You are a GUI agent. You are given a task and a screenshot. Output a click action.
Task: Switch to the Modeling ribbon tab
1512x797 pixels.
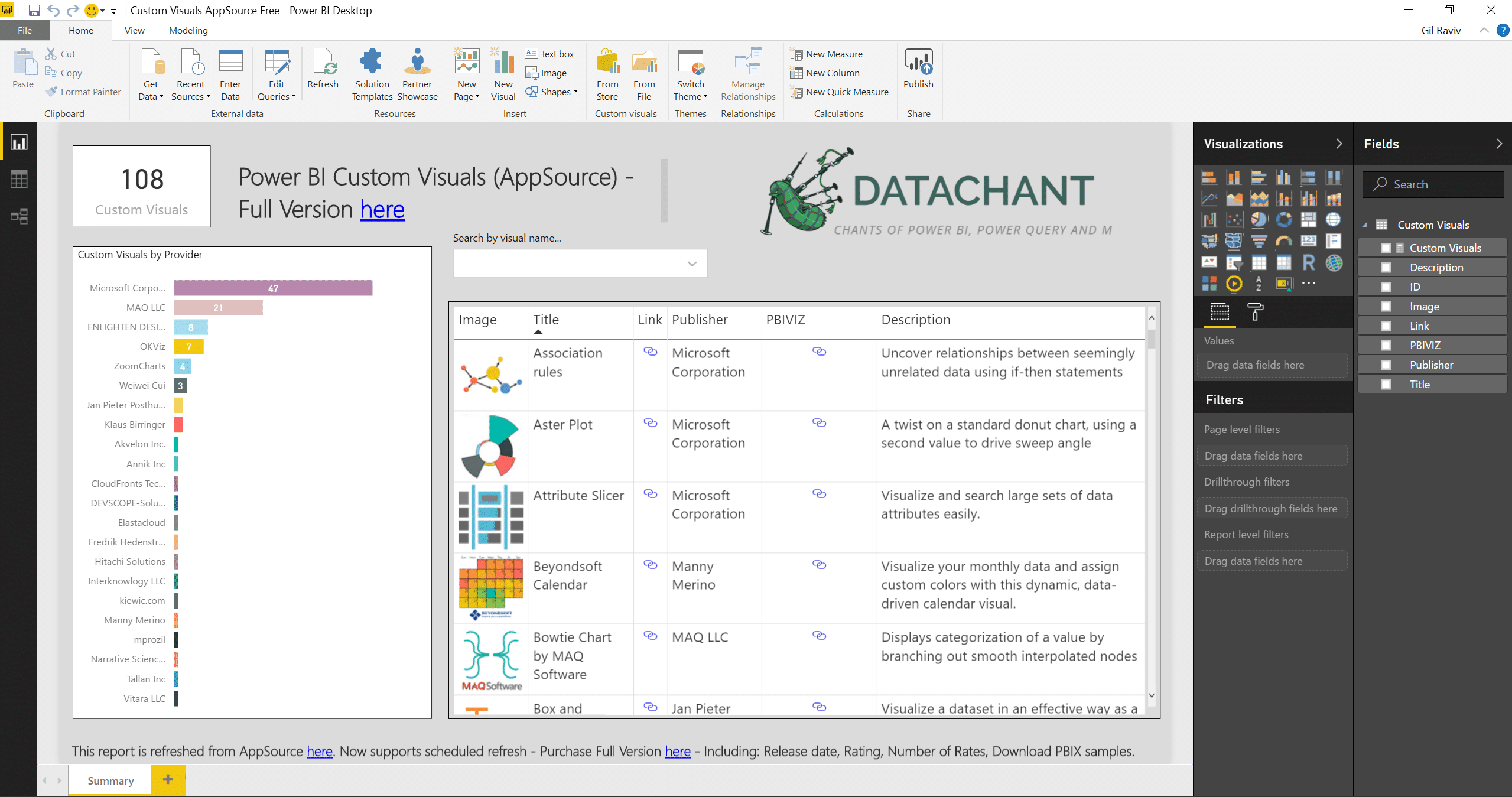click(188, 30)
